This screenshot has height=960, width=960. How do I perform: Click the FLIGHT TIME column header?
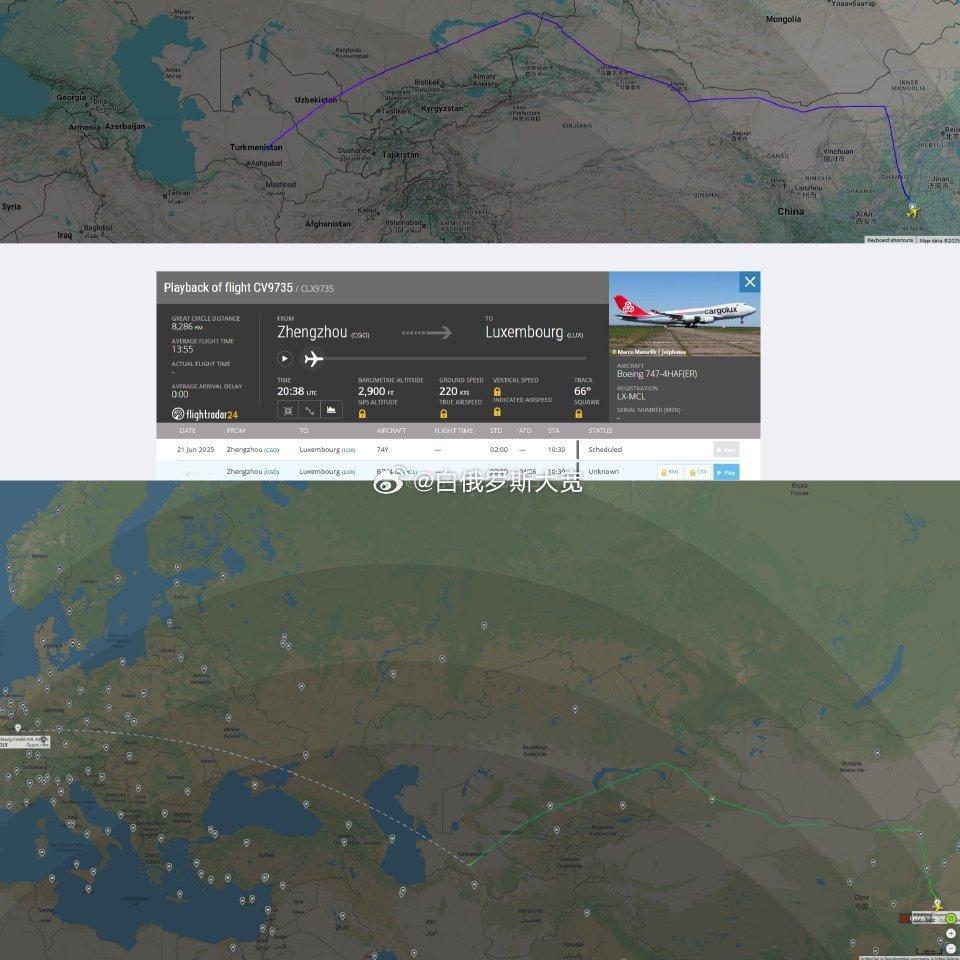tap(454, 431)
